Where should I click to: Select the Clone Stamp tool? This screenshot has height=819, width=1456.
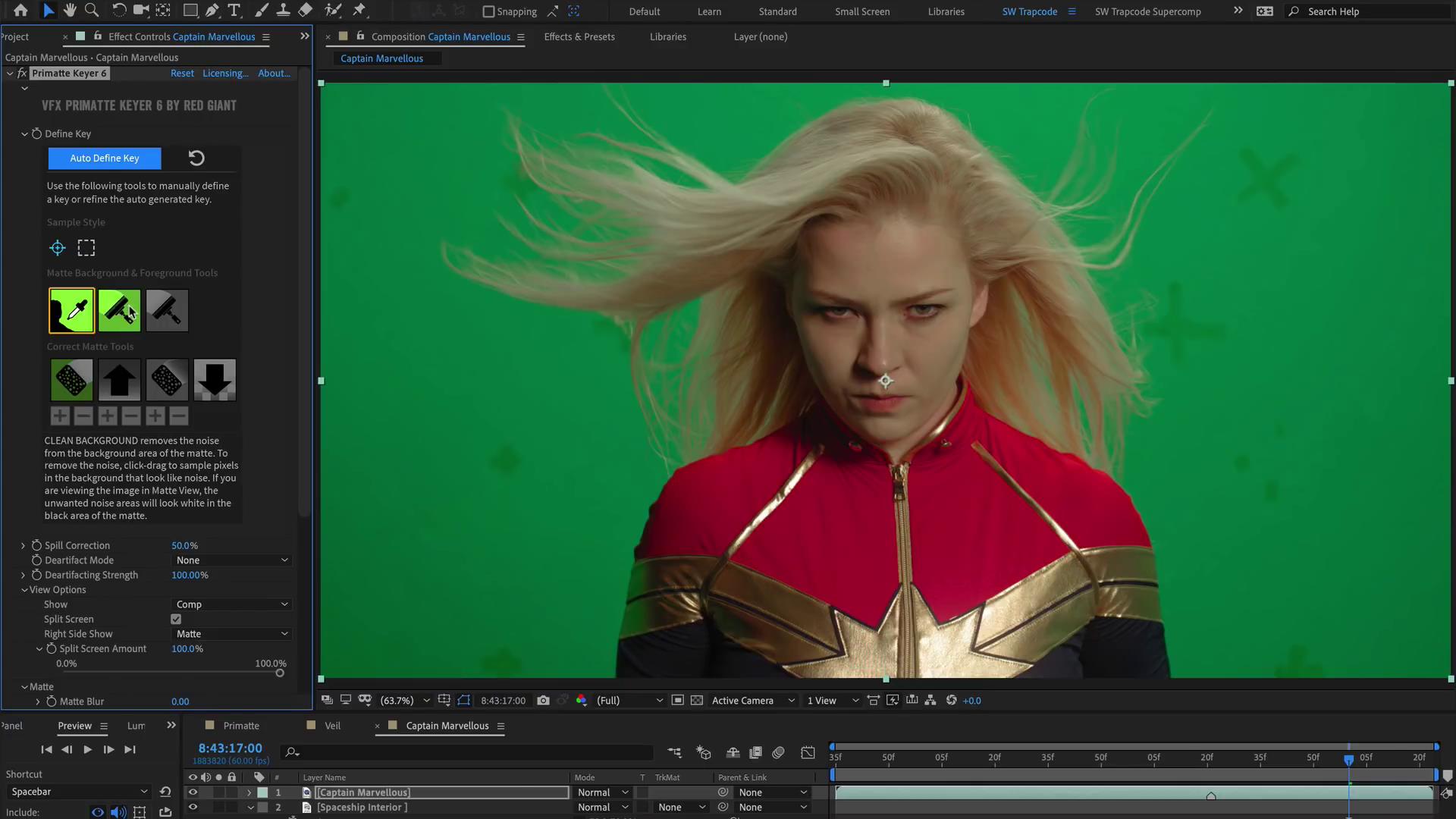283,11
